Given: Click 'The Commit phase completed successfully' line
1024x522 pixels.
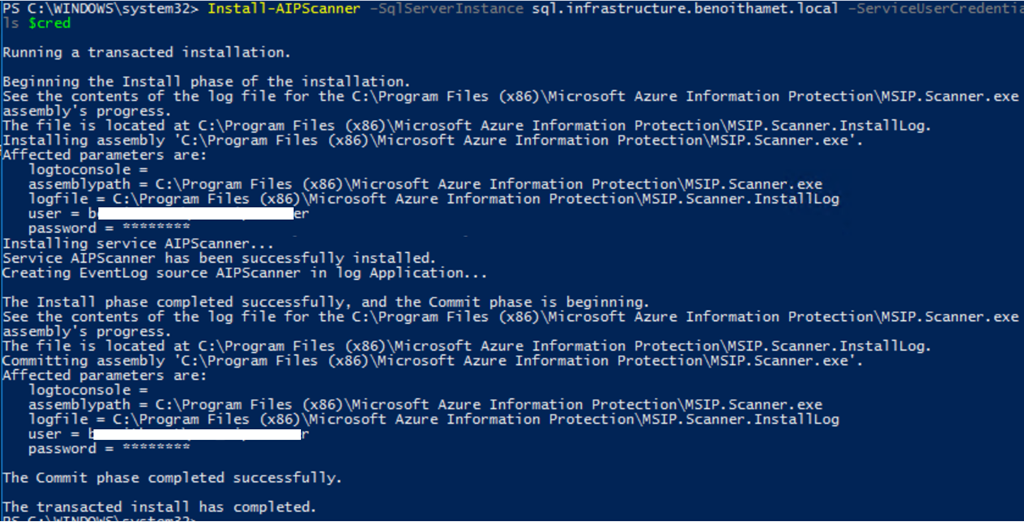Looking at the screenshot, I should (x=172, y=478).
